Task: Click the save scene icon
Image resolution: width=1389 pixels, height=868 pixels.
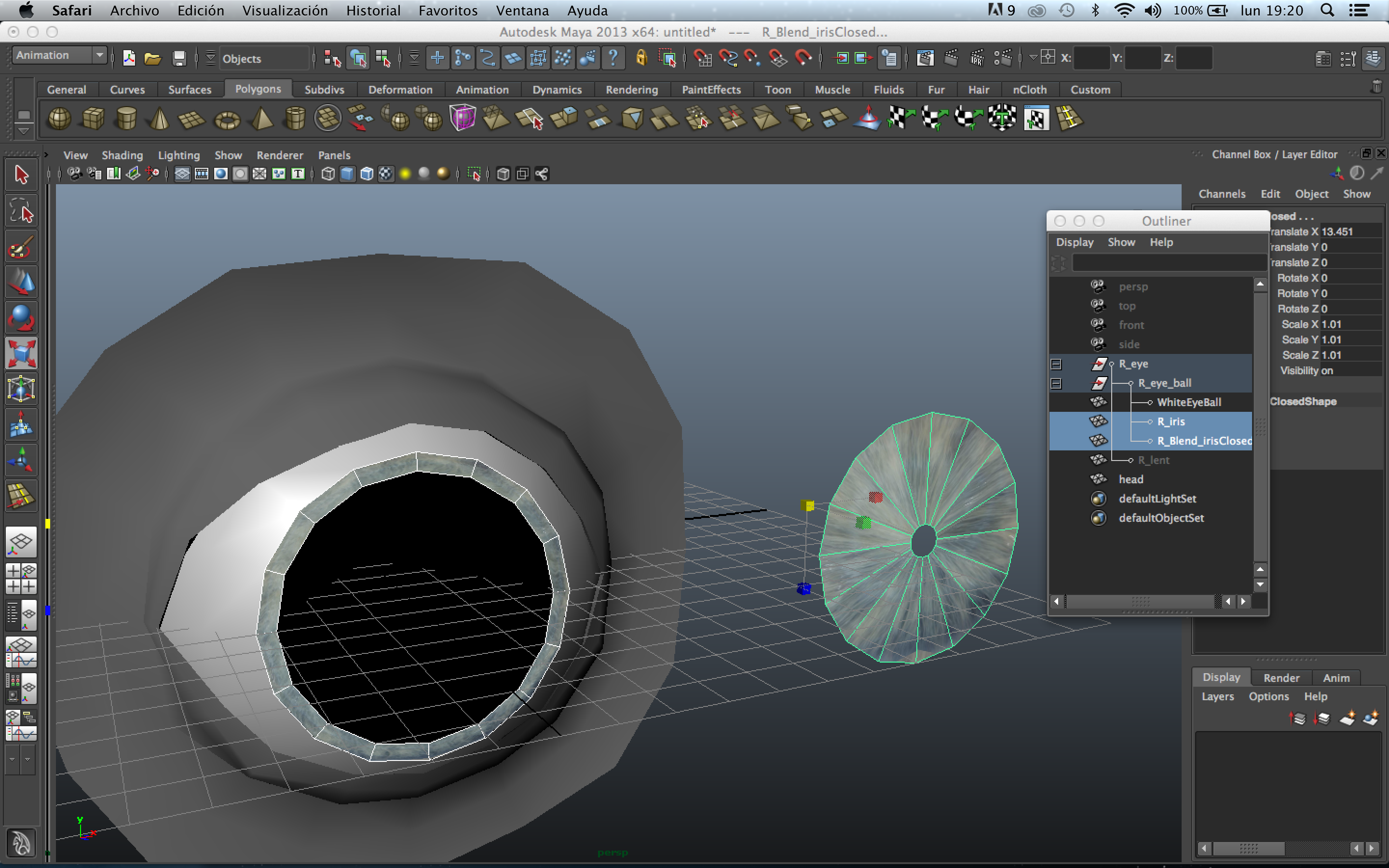Action: 179,58
